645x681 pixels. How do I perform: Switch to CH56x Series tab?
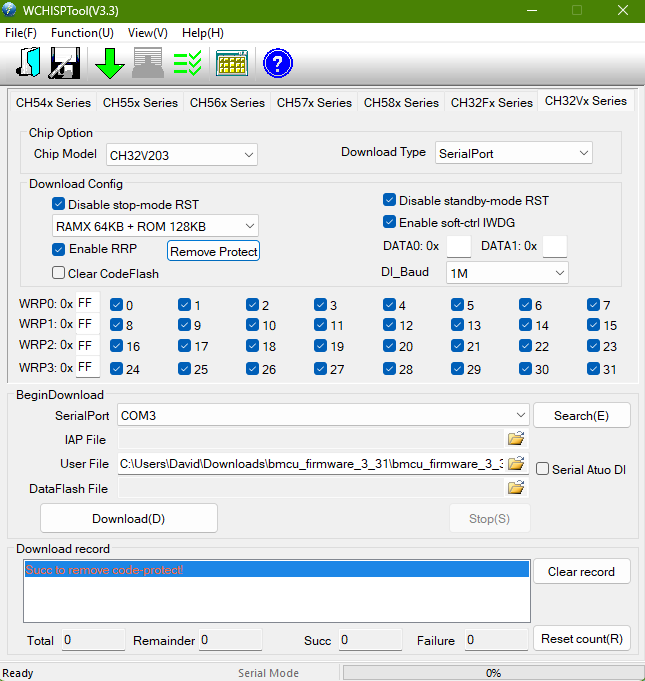(227, 102)
